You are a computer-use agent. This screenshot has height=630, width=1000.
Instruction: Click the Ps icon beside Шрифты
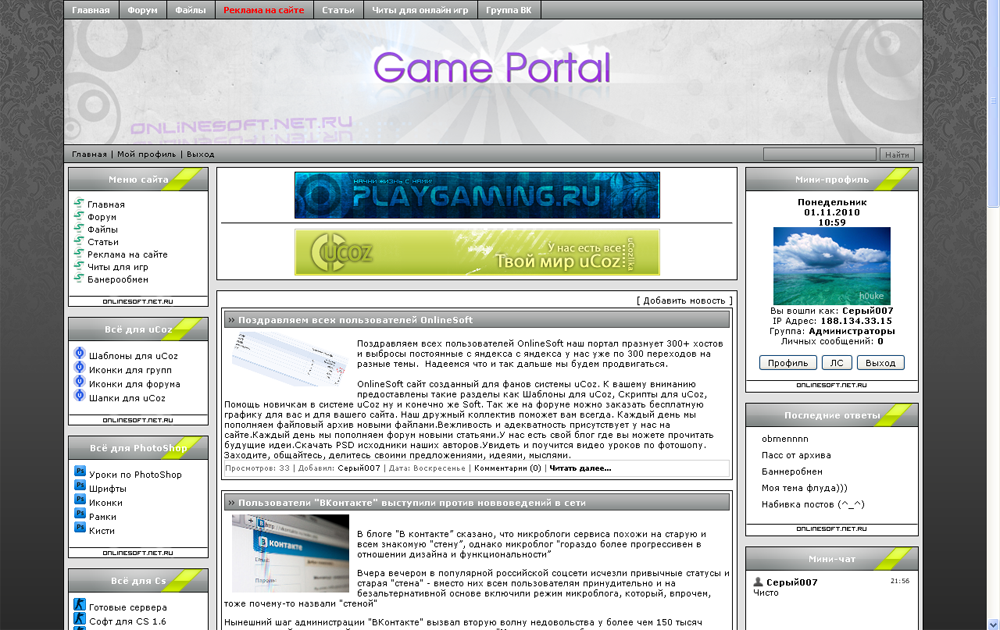[80, 485]
